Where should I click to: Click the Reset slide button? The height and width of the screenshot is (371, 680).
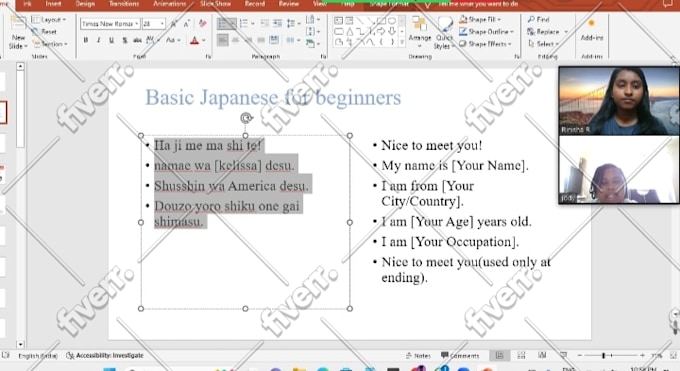tap(44, 32)
